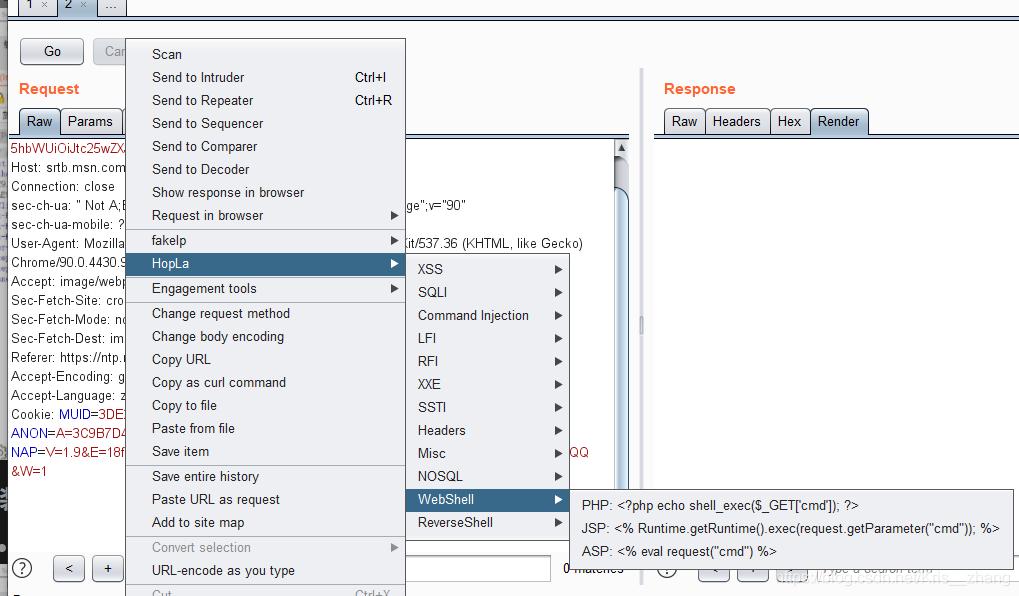Open the ReverseShell payload submenu

[487, 523]
